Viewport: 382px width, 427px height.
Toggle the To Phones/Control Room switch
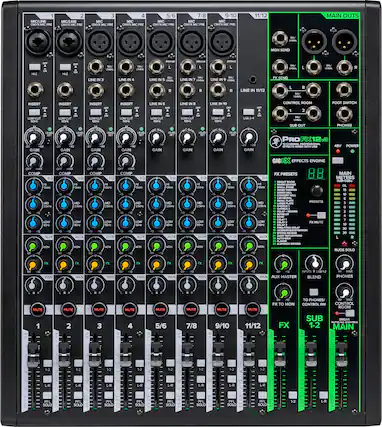(x=313, y=292)
